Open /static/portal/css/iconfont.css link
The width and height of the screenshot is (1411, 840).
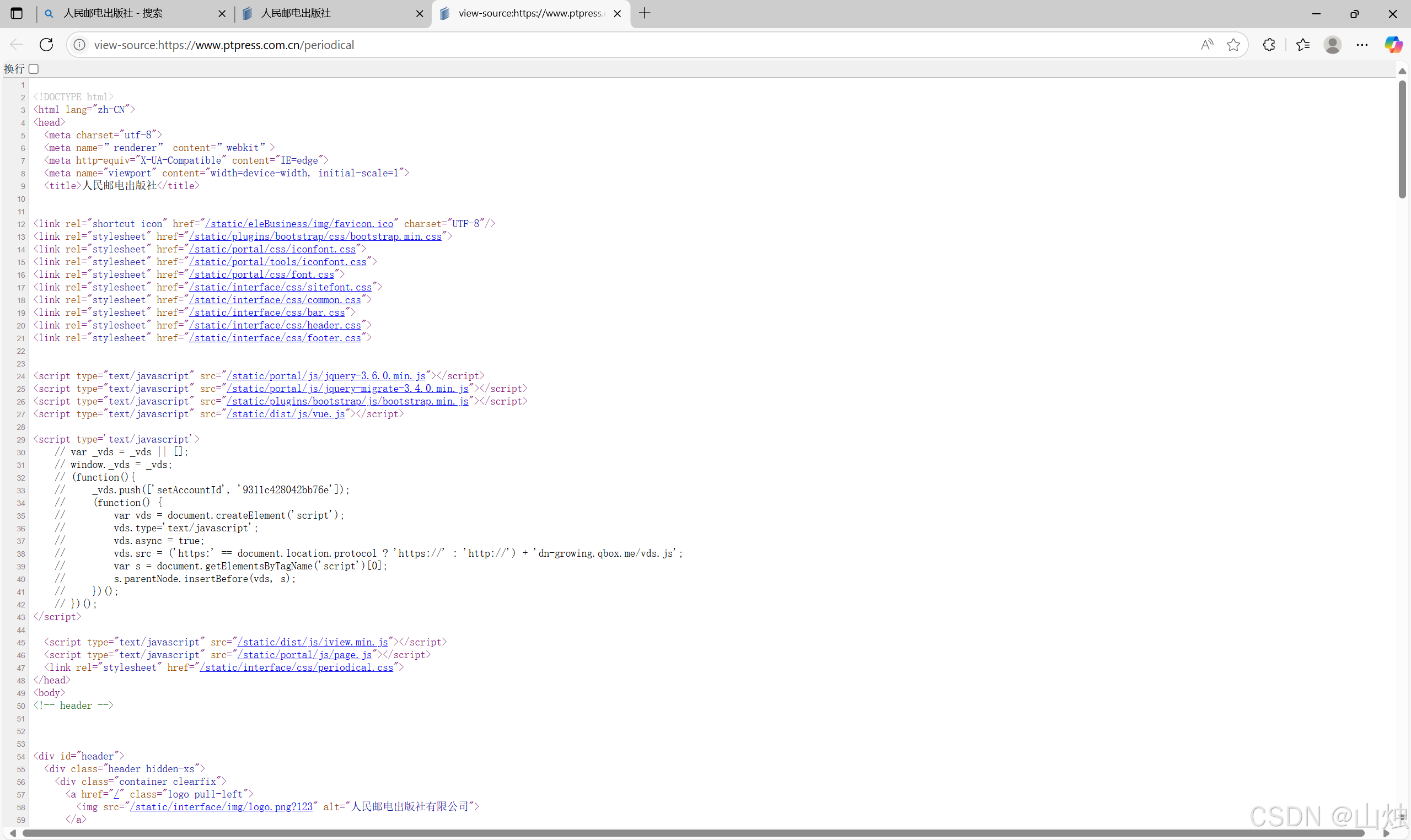click(272, 249)
